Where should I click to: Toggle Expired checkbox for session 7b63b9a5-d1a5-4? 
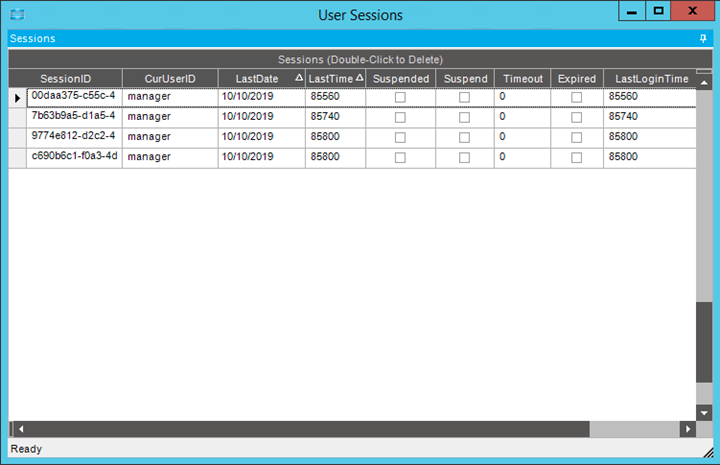coord(576,118)
